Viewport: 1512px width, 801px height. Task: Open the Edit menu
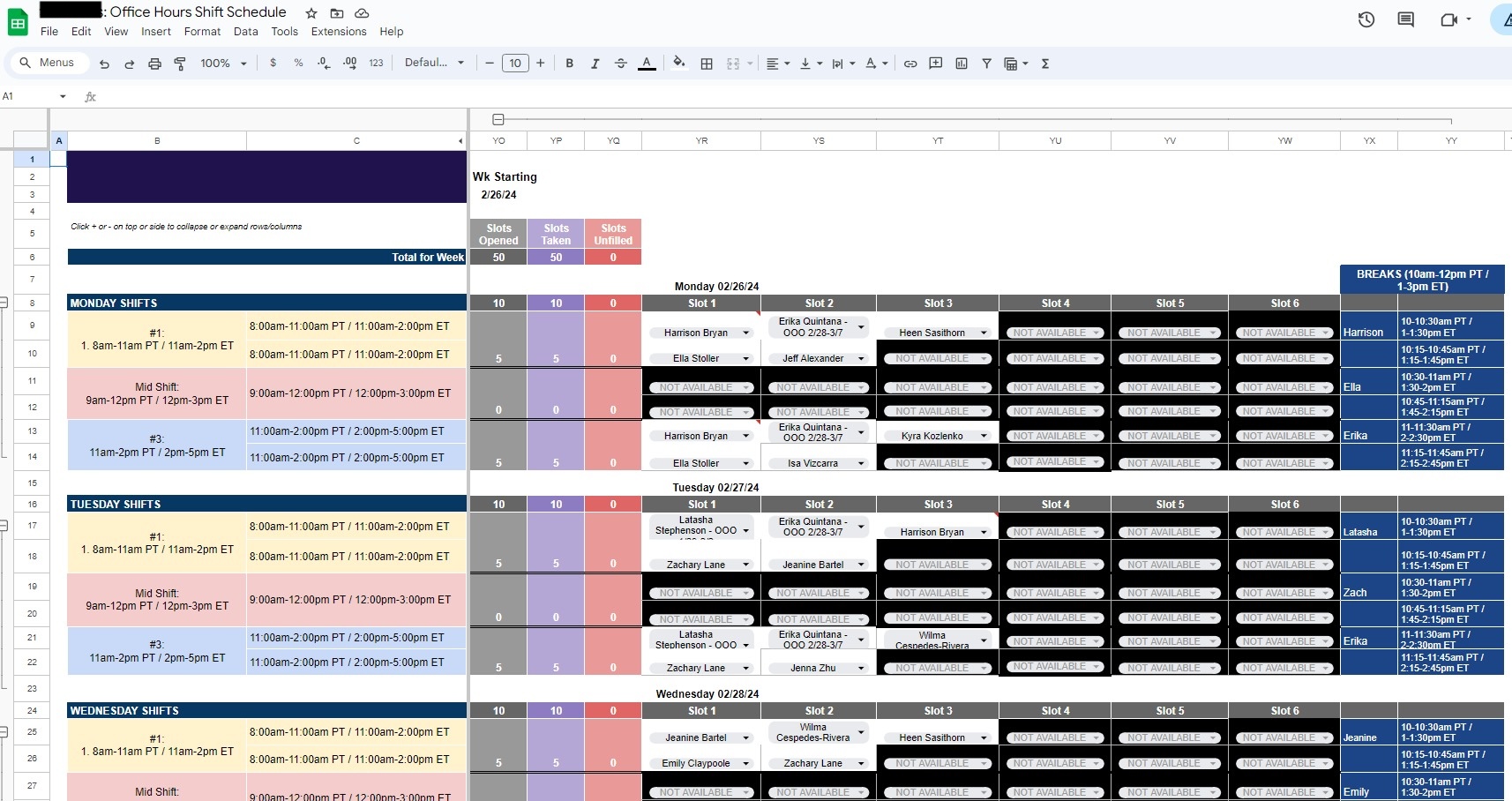coord(81,32)
